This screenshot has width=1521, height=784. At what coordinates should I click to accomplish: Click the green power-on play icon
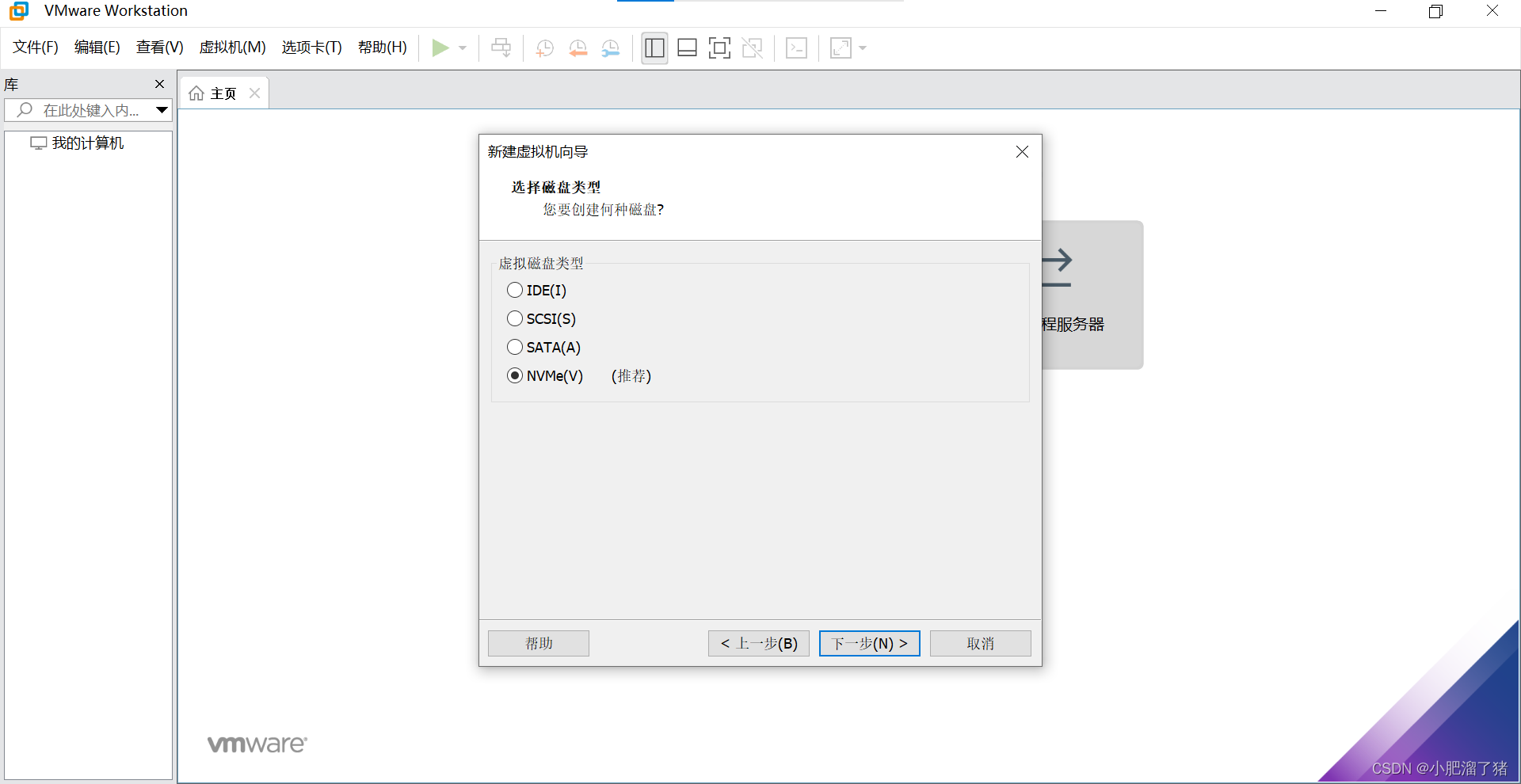(x=440, y=48)
